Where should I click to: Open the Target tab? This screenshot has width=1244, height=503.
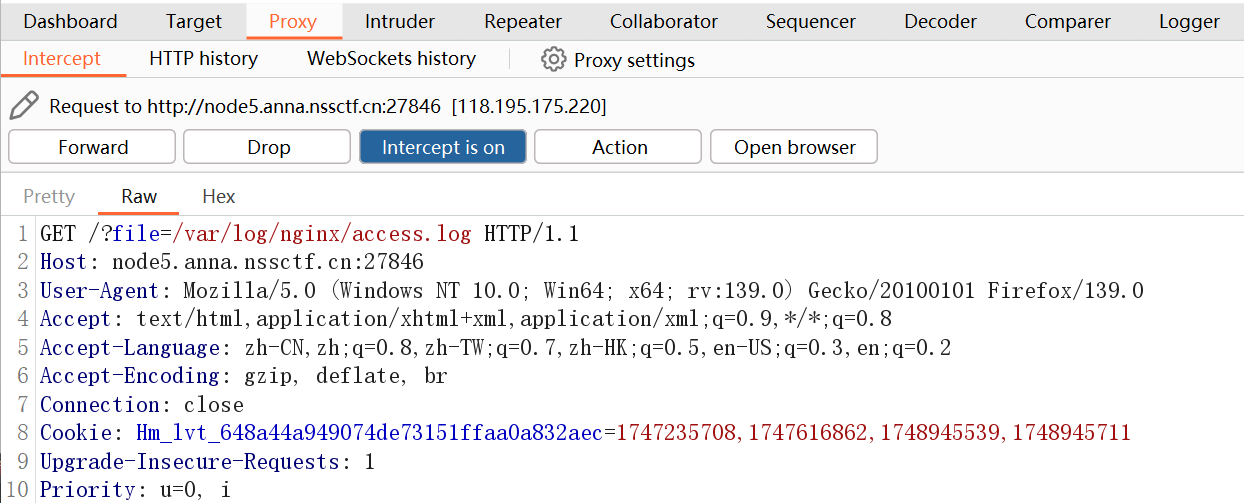click(194, 21)
